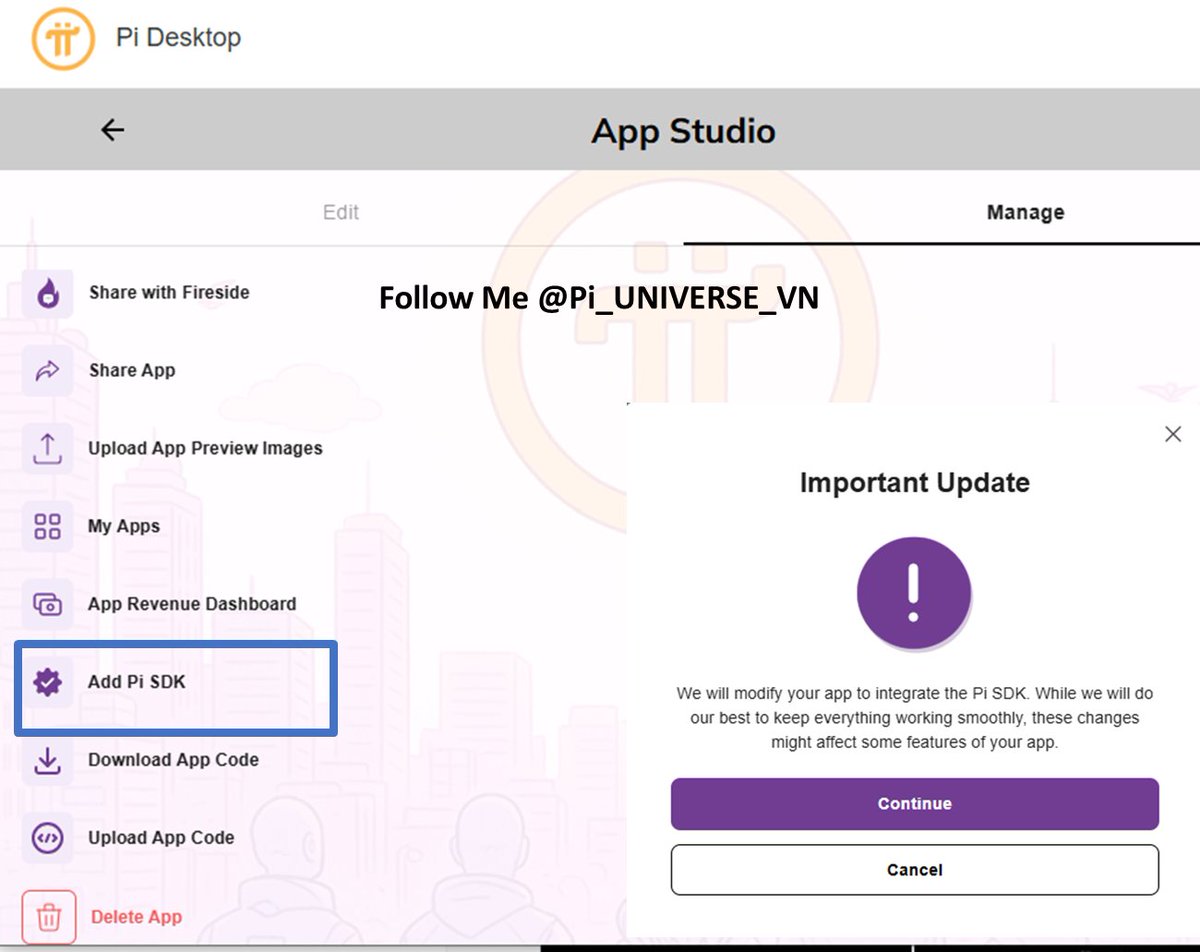Viewport: 1200px width, 952px height.
Task: Click the App Revenue Dashboard money icon
Action: coord(47,604)
